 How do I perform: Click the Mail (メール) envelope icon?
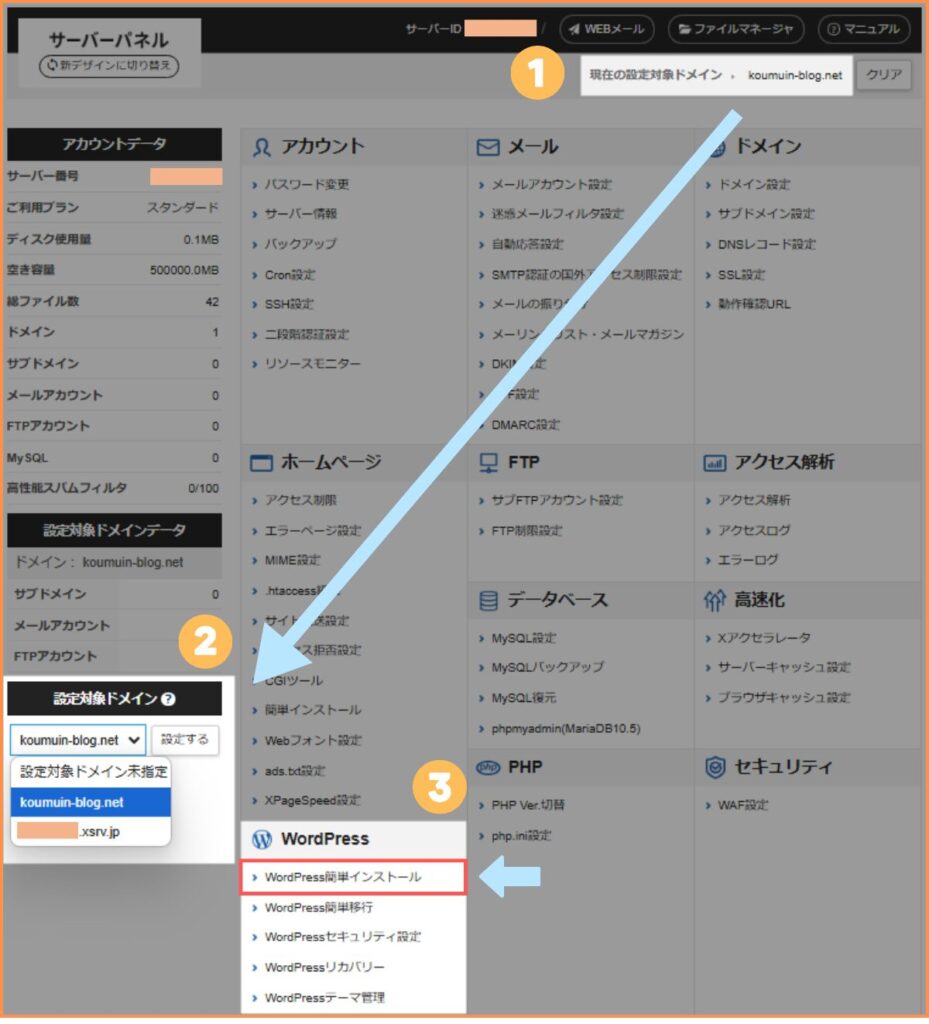pos(488,147)
